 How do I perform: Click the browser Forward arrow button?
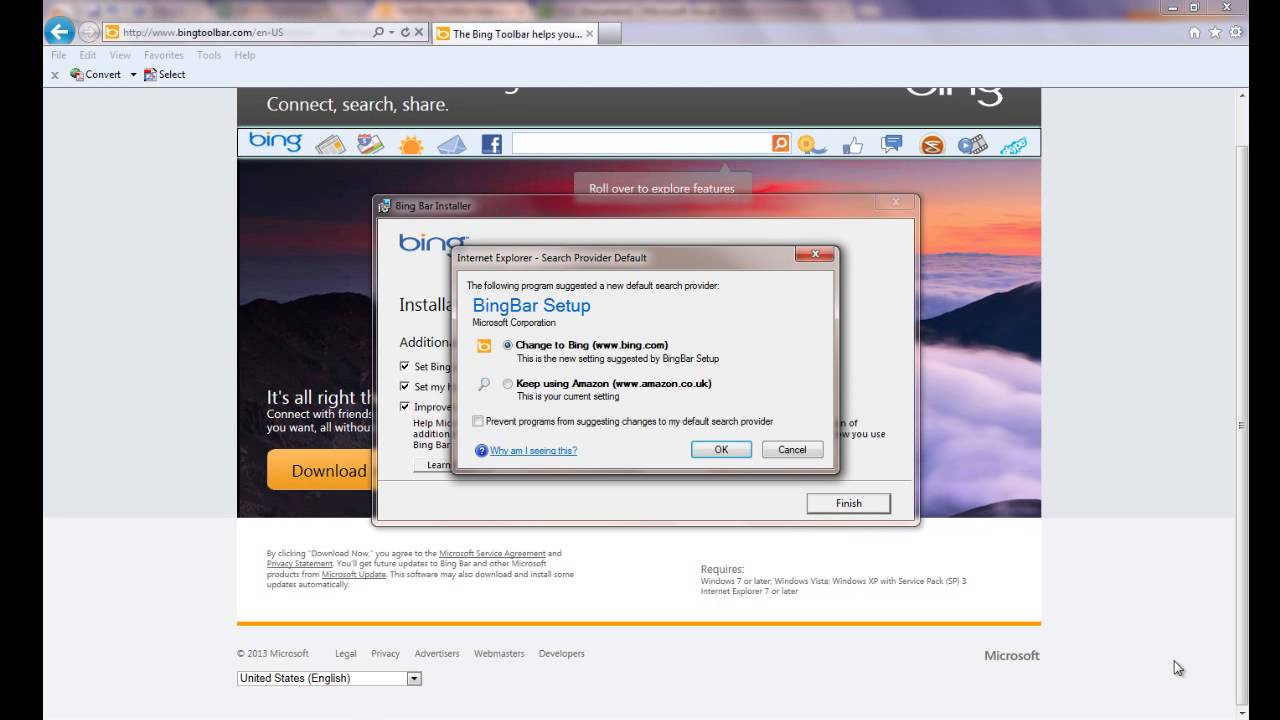click(x=88, y=32)
